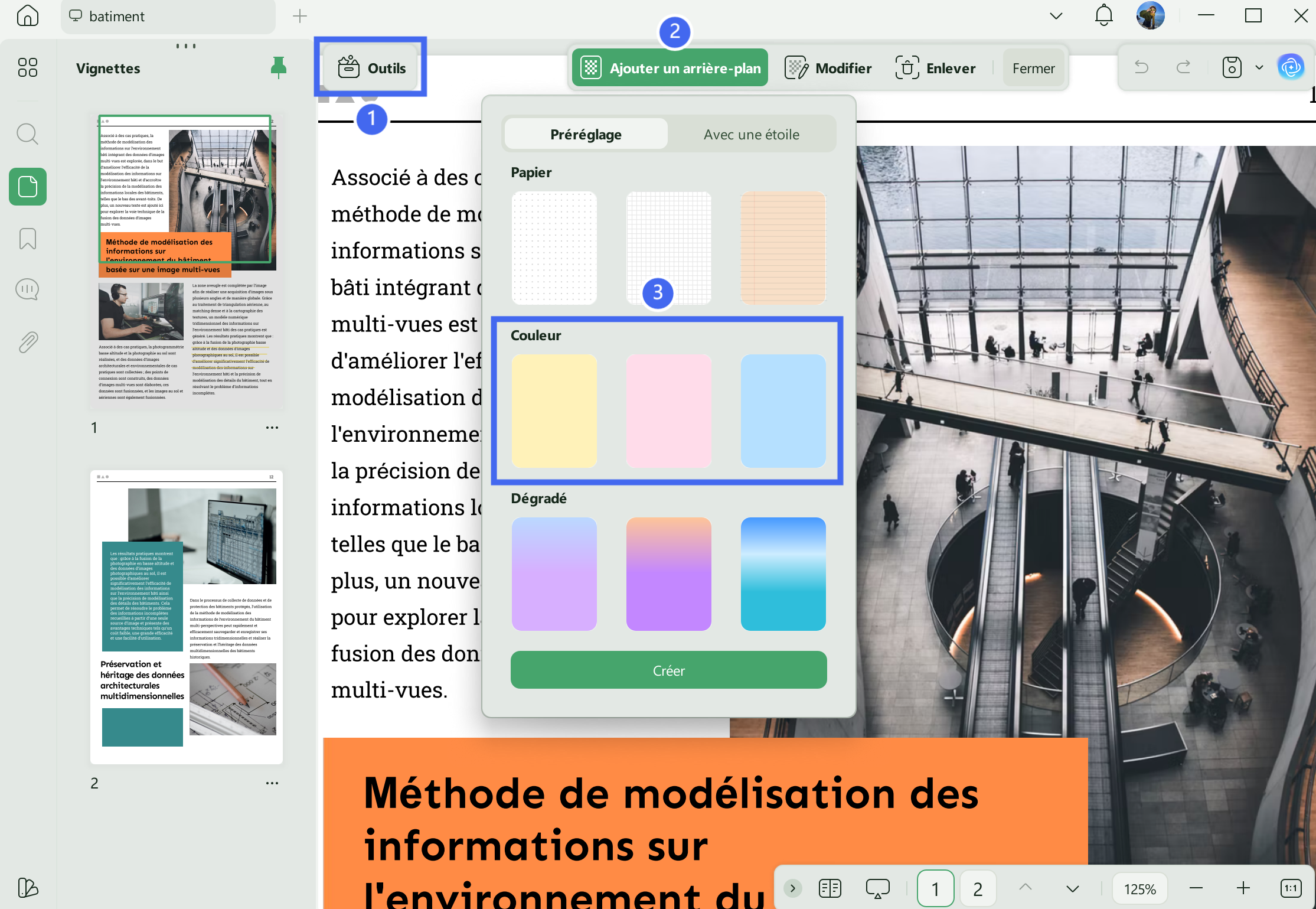
Task: Choose the grid paper background
Action: pos(669,248)
